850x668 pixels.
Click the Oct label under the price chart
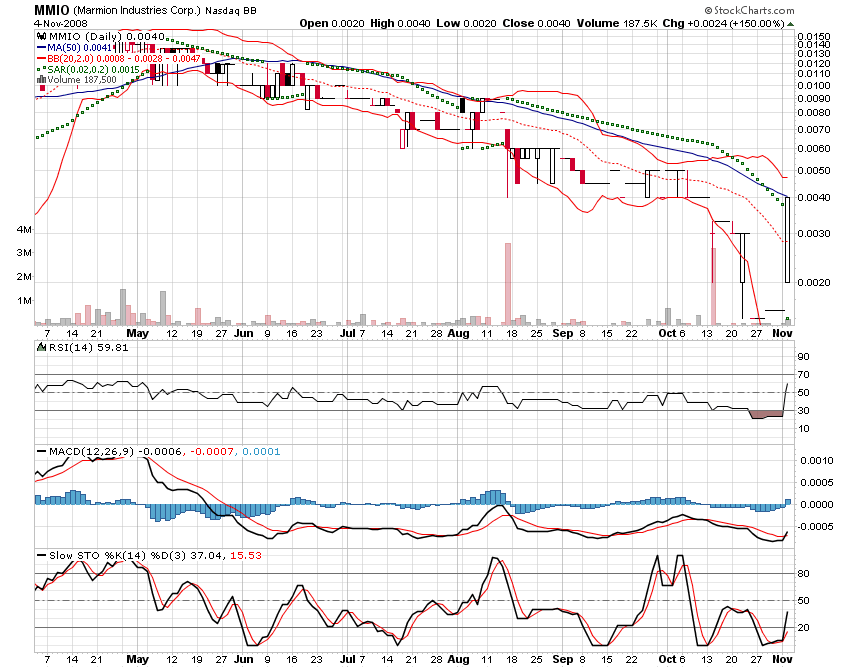pos(667,333)
